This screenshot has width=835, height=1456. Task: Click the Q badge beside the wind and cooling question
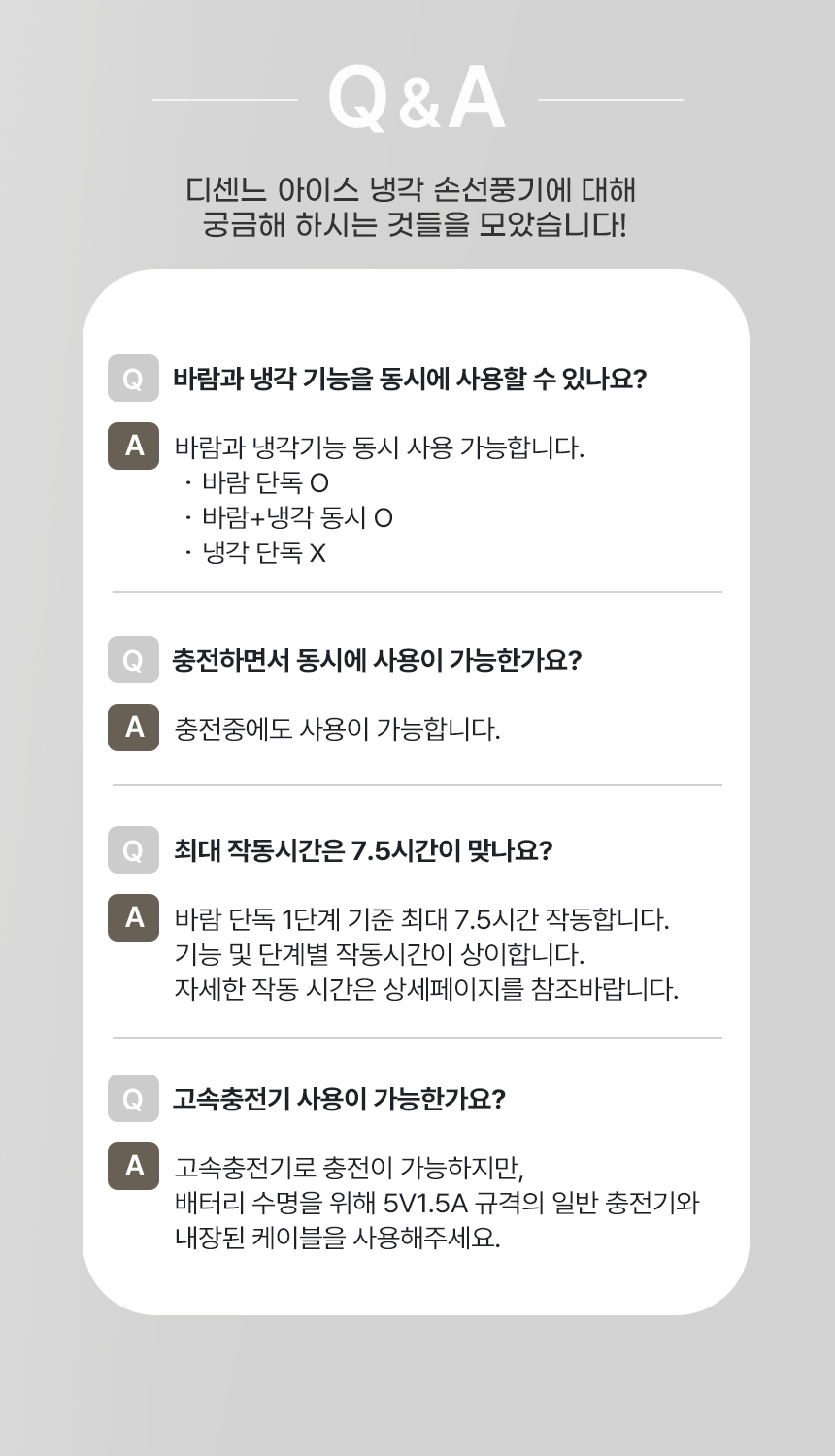click(x=133, y=379)
